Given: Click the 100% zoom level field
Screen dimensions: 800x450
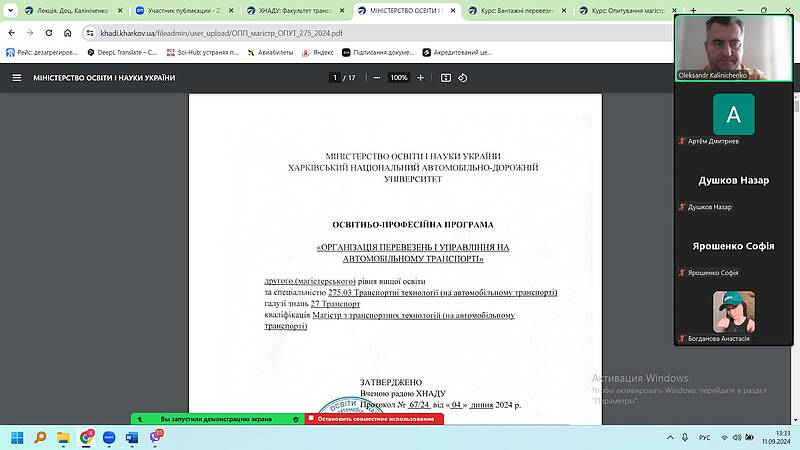Looking at the screenshot, I should [x=398, y=78].
